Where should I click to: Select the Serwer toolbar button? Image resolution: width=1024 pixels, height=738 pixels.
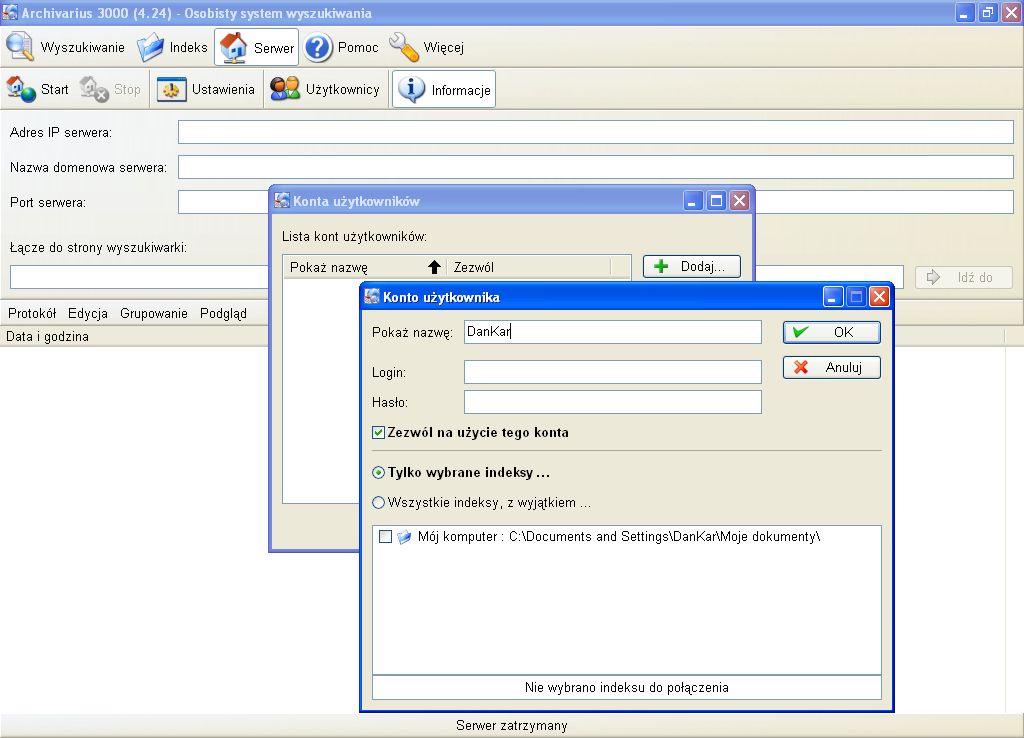pos(257,47)
